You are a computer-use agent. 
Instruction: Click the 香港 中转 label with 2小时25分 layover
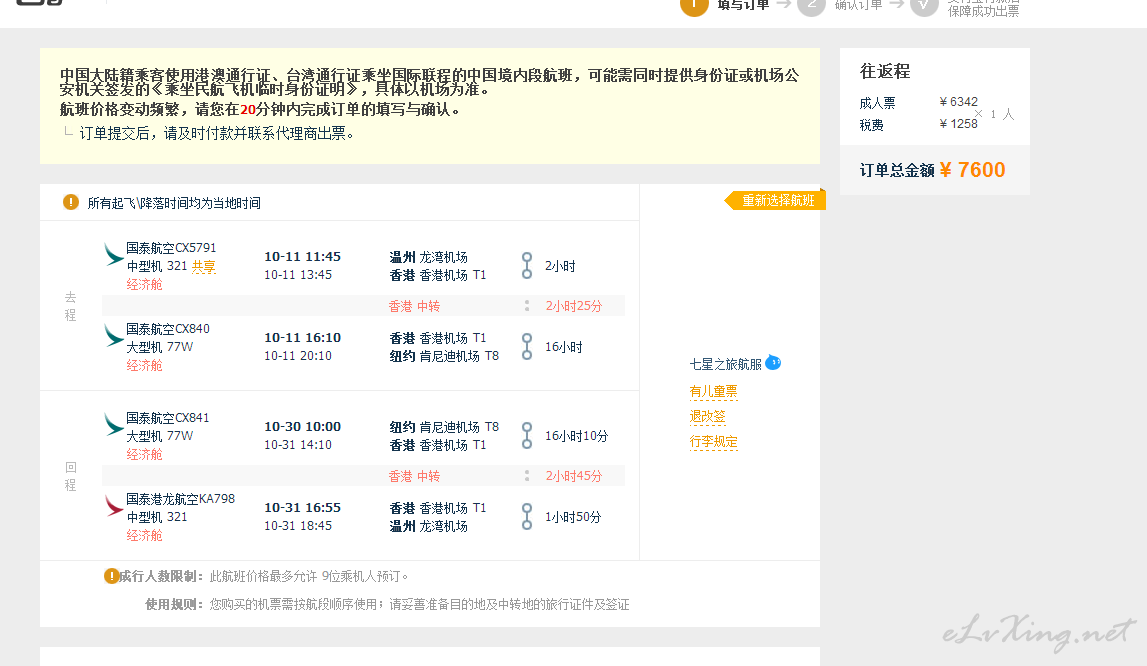(x=414, y=306)
